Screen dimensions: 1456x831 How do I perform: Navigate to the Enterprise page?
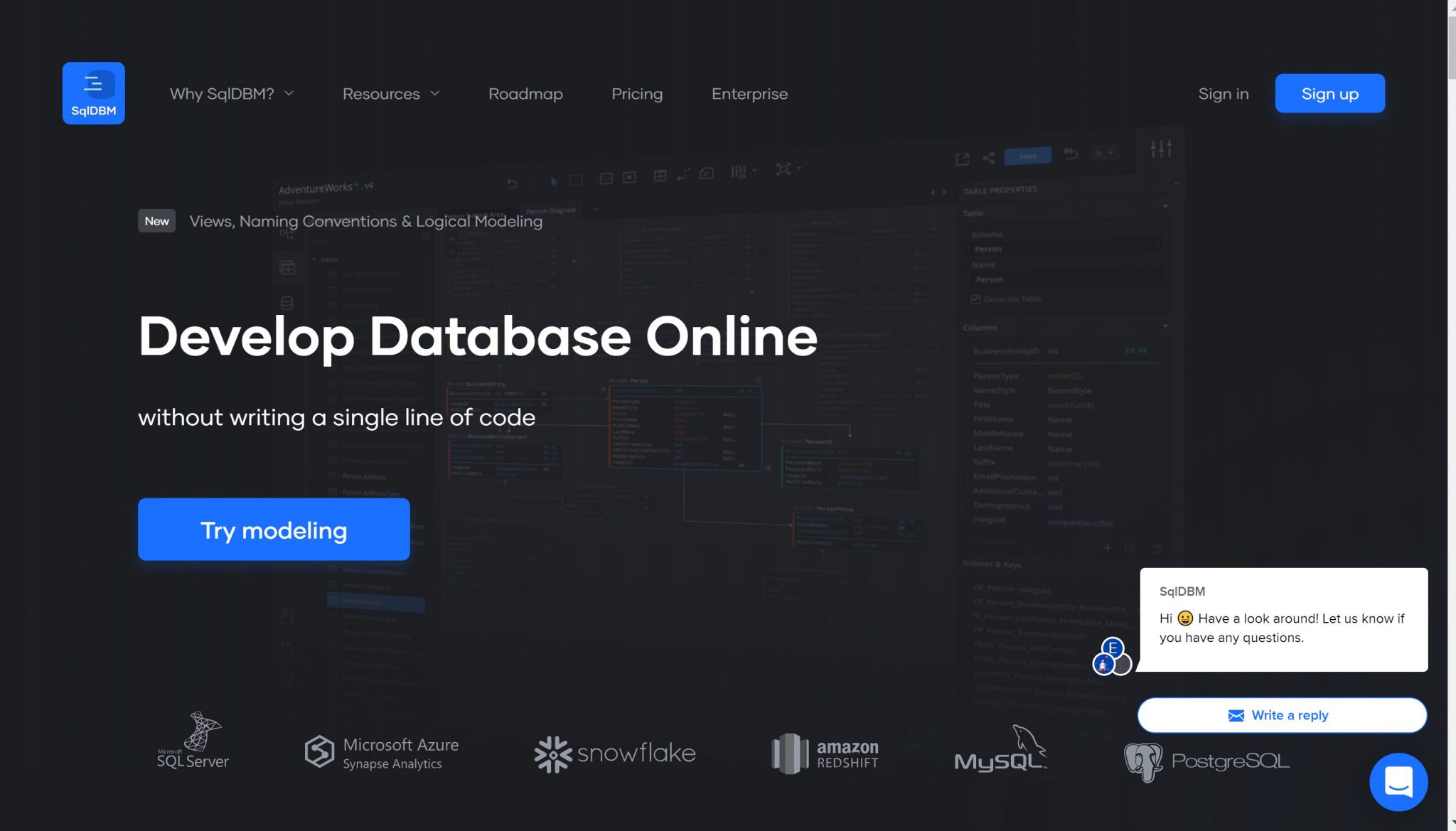pos(749,94)
